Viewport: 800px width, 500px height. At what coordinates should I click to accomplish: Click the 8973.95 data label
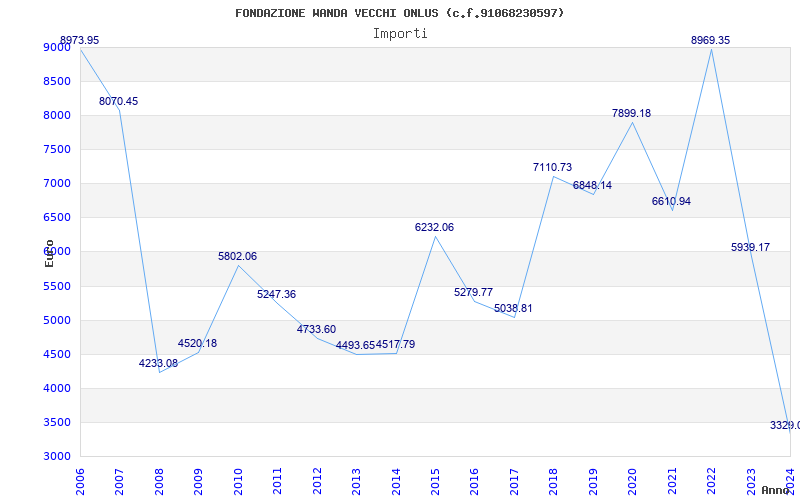(80, 40)
